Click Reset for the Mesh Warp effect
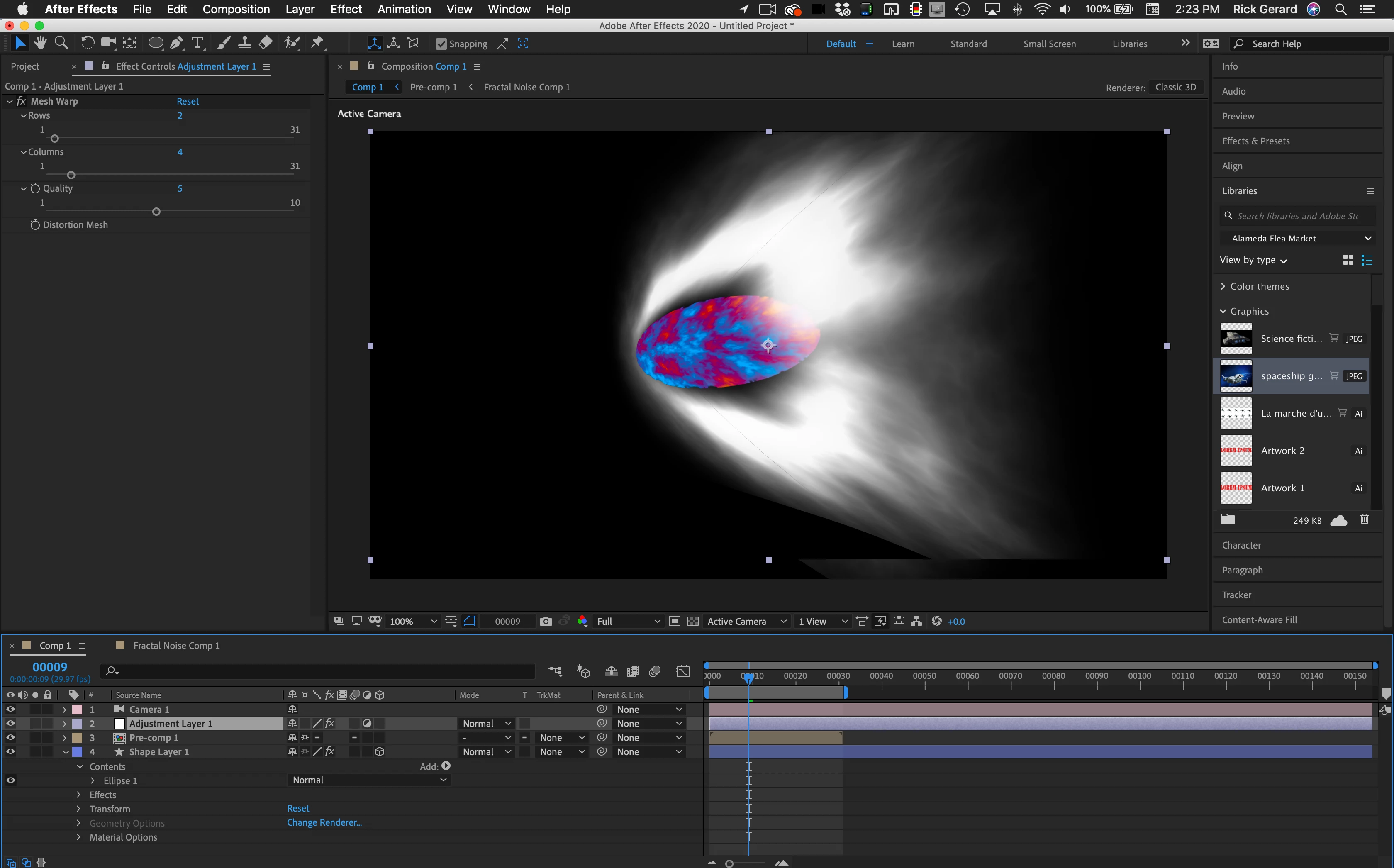This screenshot has width=1394, height=868. coord(188,101)
